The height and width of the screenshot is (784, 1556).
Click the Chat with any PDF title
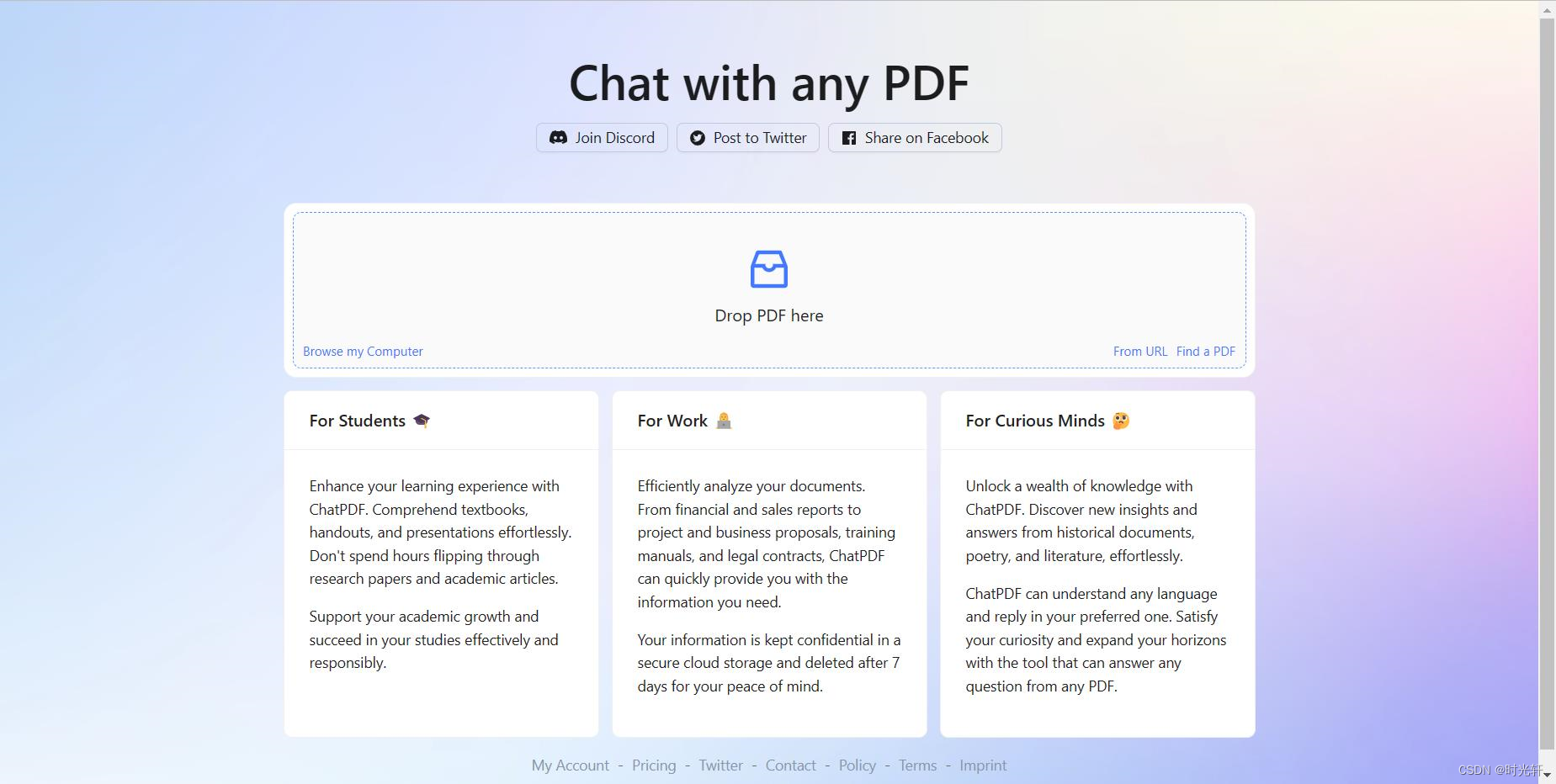click(x=769, y=83)
